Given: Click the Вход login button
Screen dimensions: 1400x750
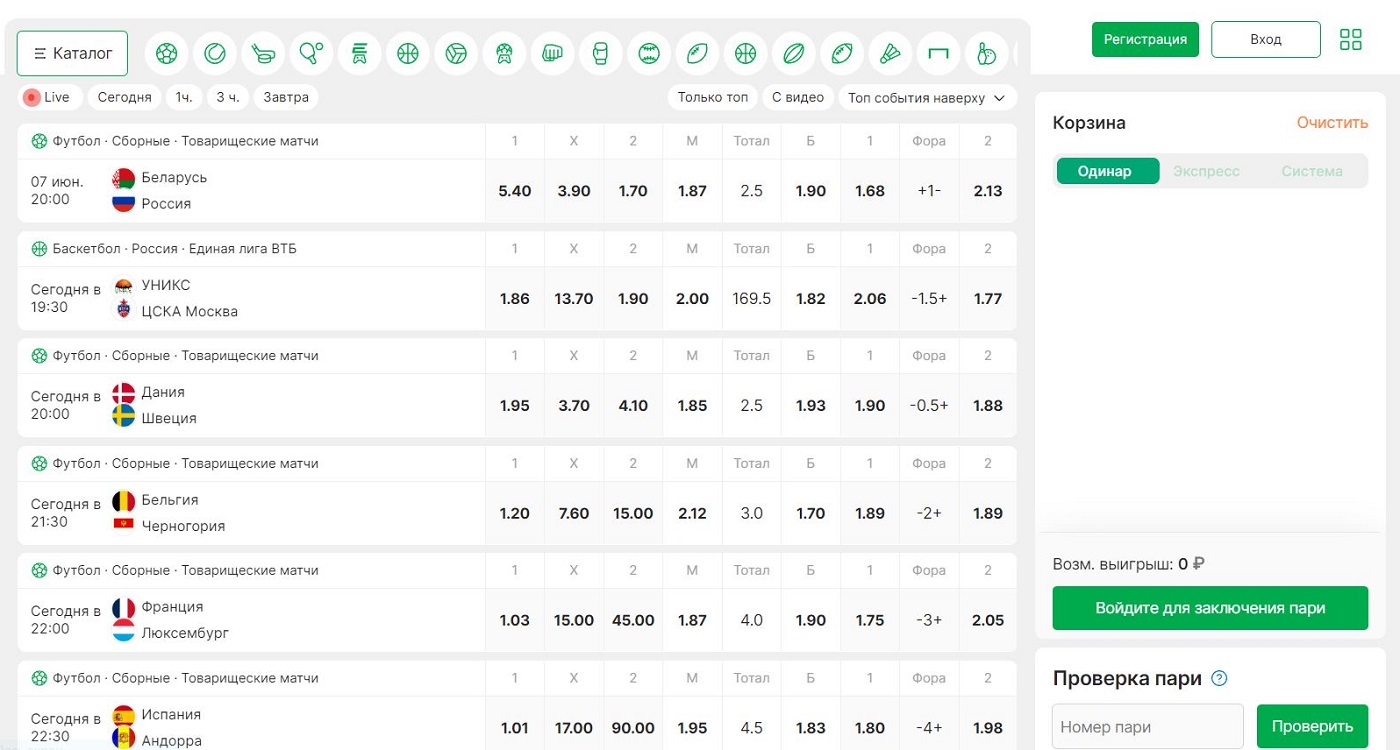Looking at the screenshot, I should click(x=1266, y=39).
